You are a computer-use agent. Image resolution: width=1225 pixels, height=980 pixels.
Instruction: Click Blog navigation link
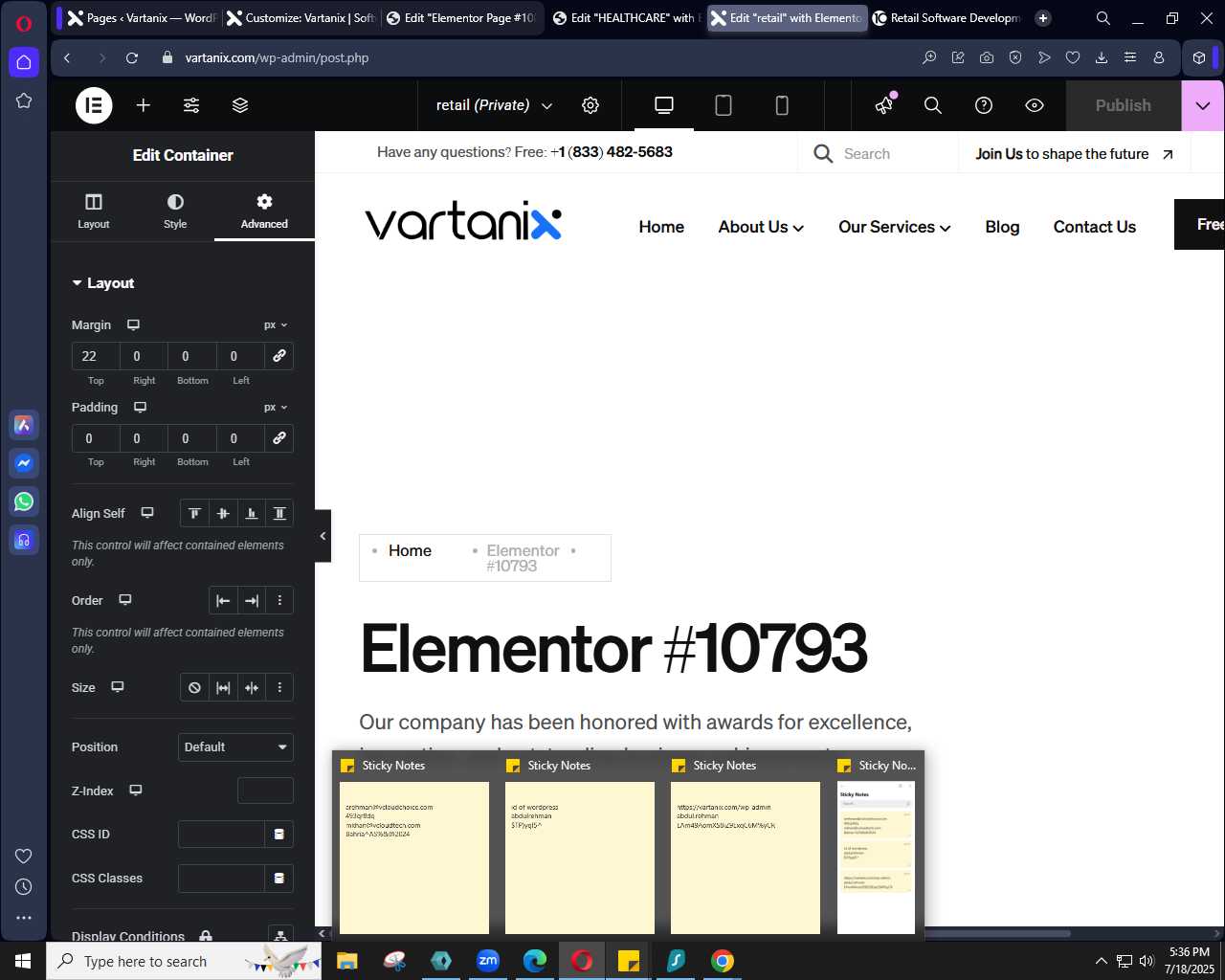click(1002, 227)
